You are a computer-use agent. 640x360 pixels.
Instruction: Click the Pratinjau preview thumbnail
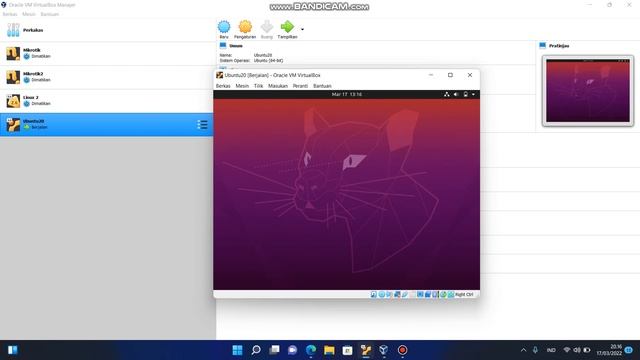(588, 91)
